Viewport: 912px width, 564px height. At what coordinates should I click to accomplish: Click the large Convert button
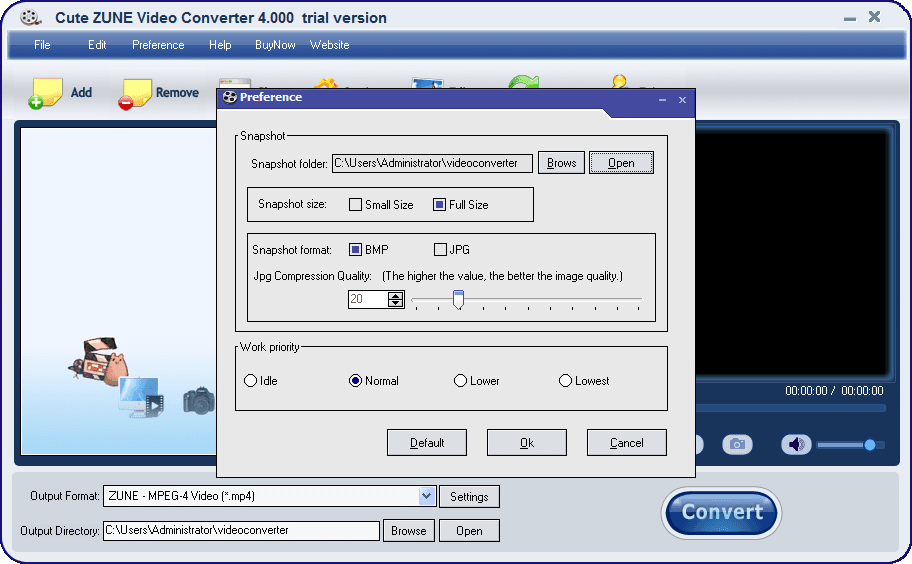721,512
